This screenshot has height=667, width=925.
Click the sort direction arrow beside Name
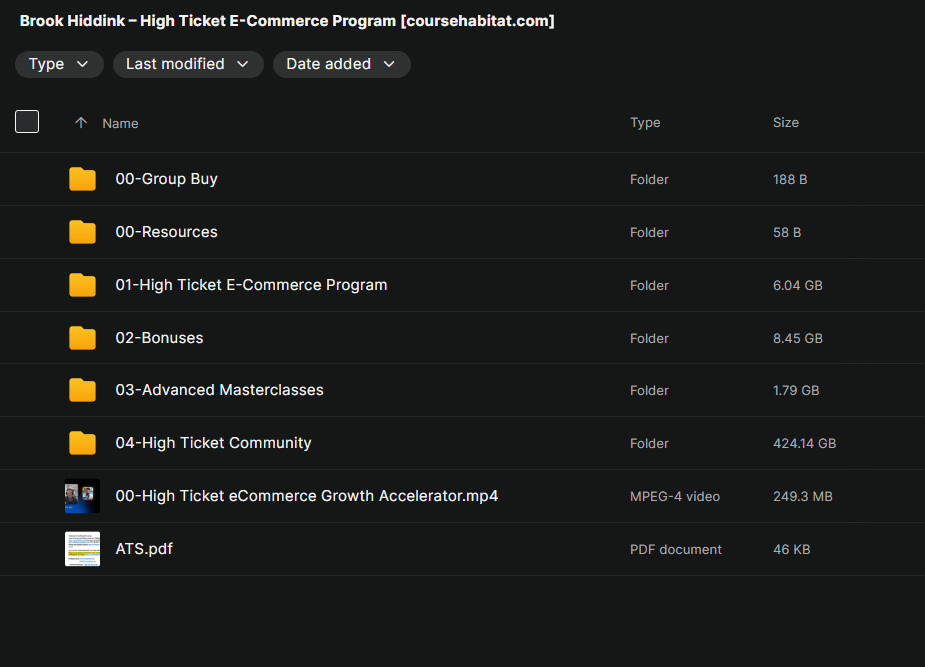(x=81, y=123)
